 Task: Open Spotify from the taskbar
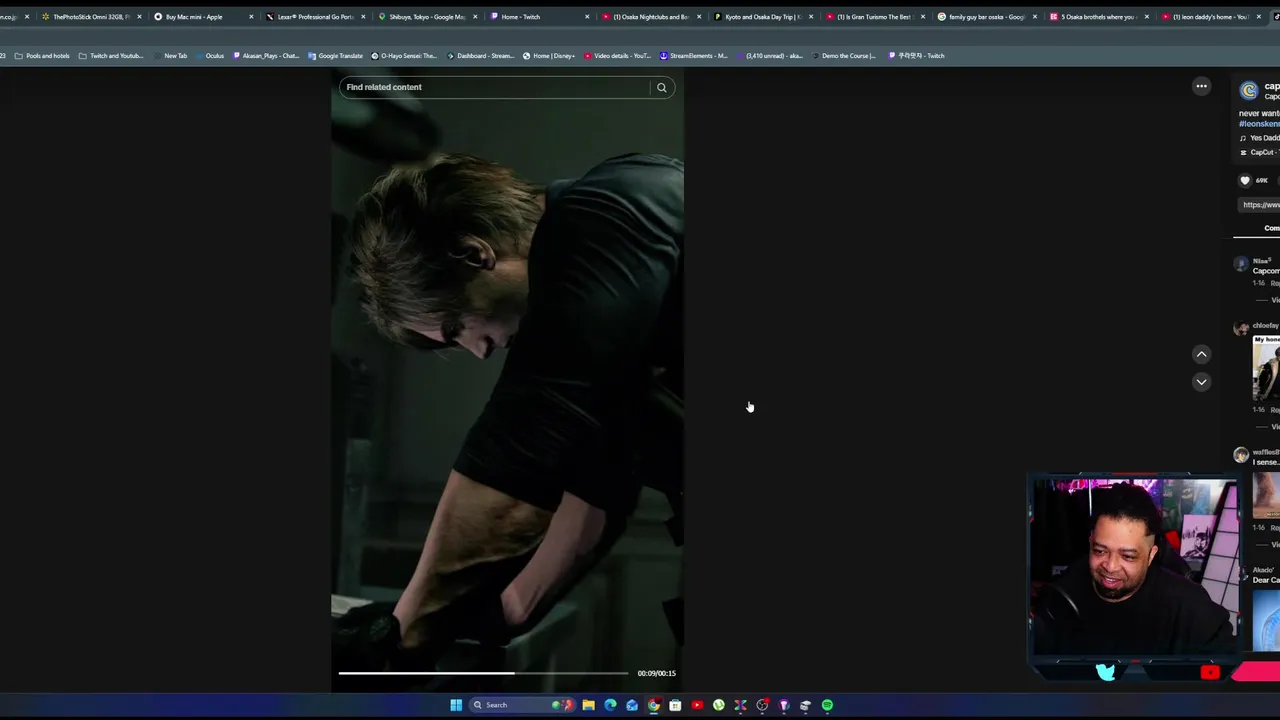coord(827,705)
